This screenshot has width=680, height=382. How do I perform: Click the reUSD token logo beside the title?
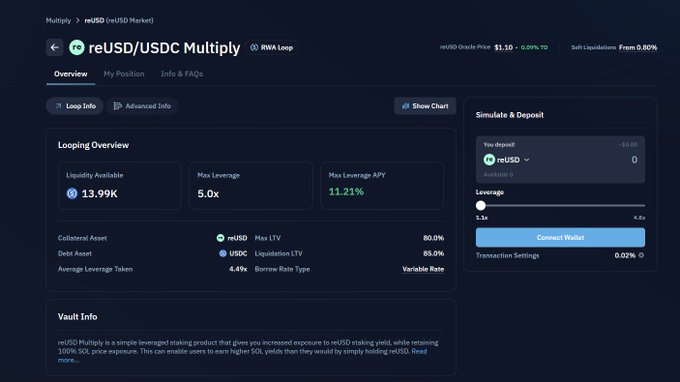tap(77, 47)
